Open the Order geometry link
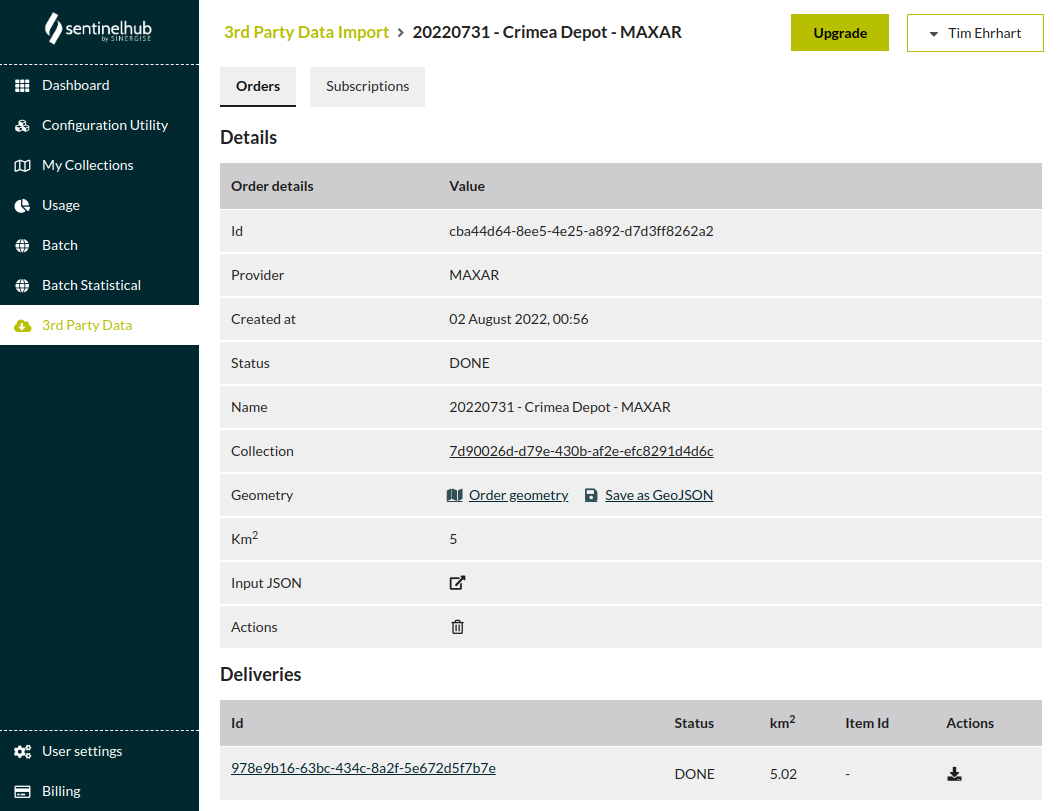1057x811 pixels. [x=518, y=495]
